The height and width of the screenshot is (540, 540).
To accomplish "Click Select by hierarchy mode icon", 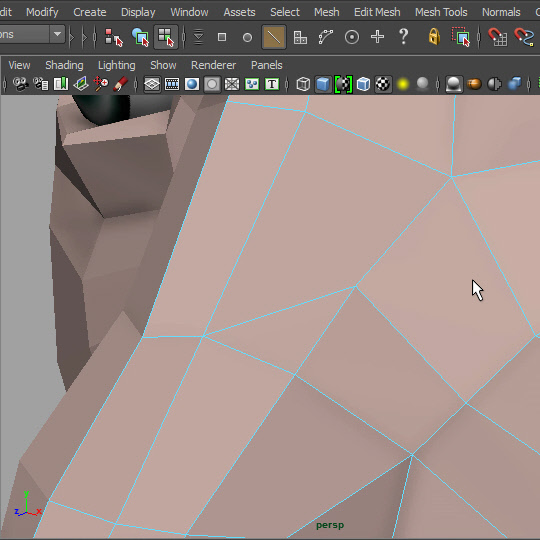I will [113, 37].
